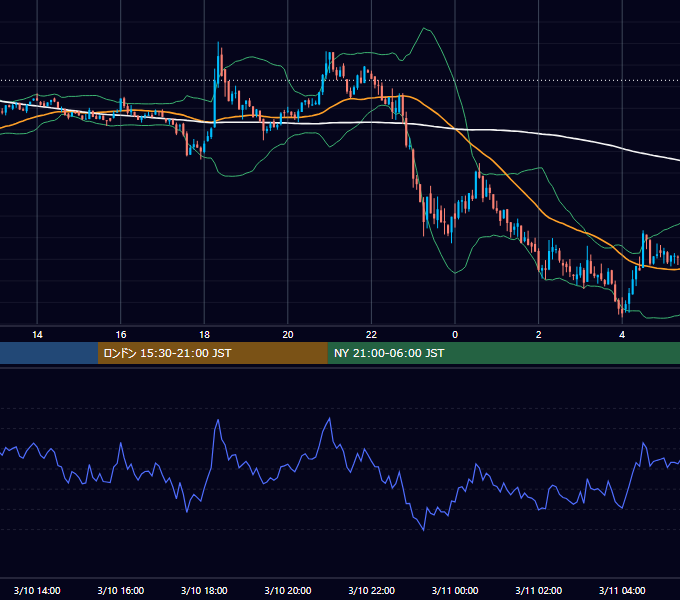The height and width of the screenshot is (600, 680).
Task: Click the hour label 14 on upper axis
Action: 37,335
